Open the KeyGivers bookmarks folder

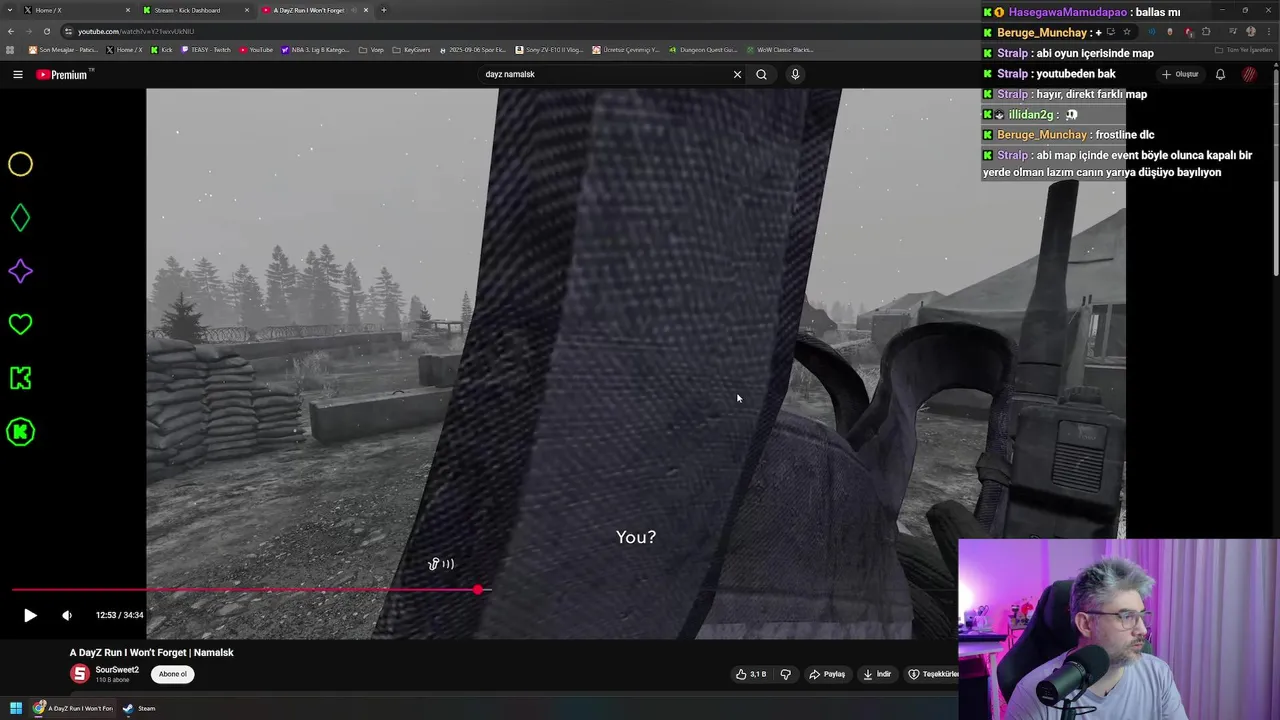[x=411, y=50]
